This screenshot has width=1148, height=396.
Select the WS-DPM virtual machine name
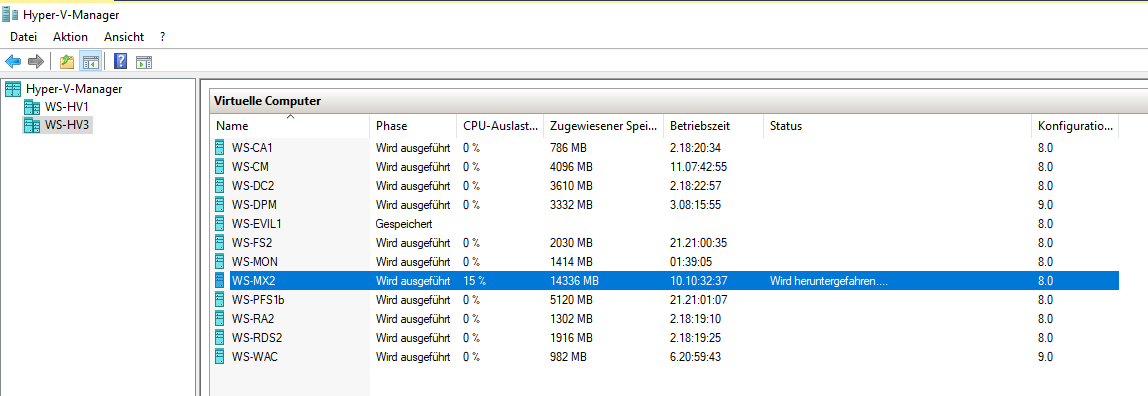click(x=254, y=204)
